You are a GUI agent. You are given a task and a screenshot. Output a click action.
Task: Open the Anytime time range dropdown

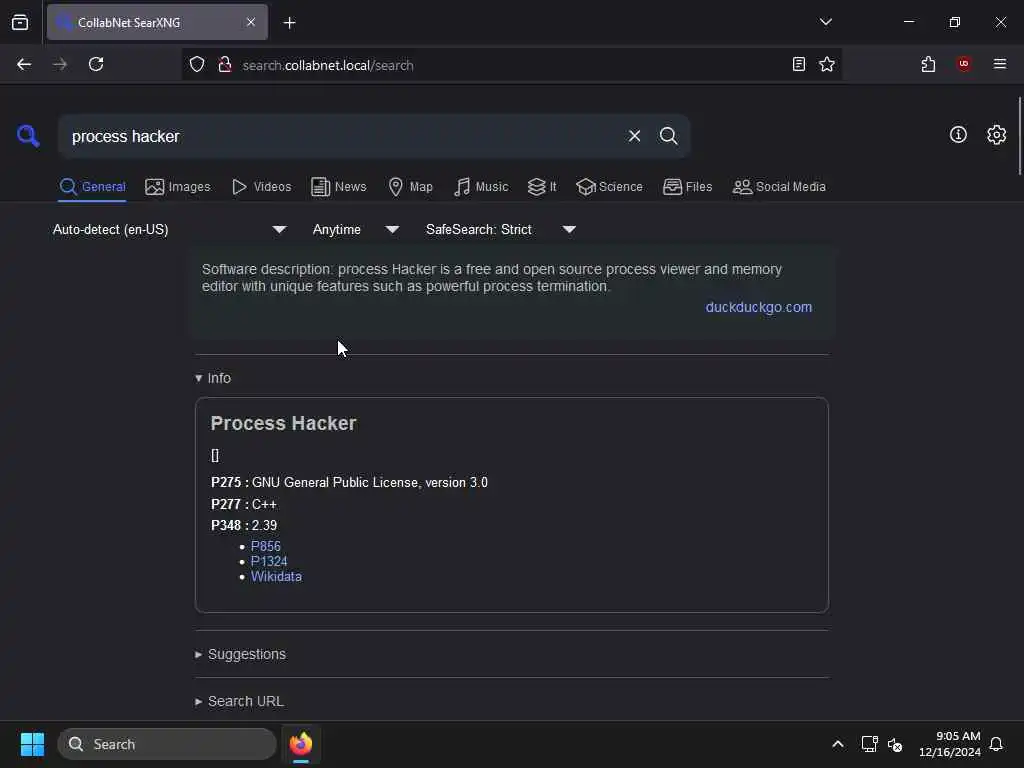click(x=355, y=230)
